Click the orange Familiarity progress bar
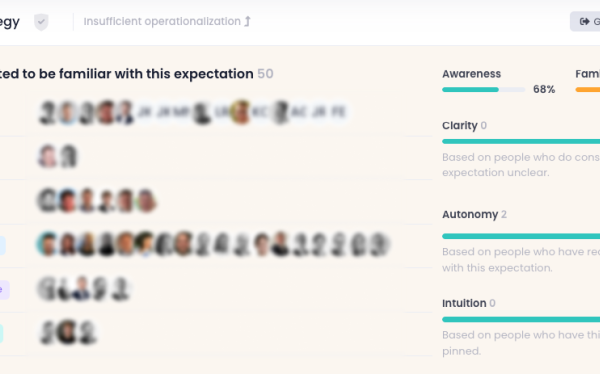Screen dimensions: 600x374 (588, 90)
